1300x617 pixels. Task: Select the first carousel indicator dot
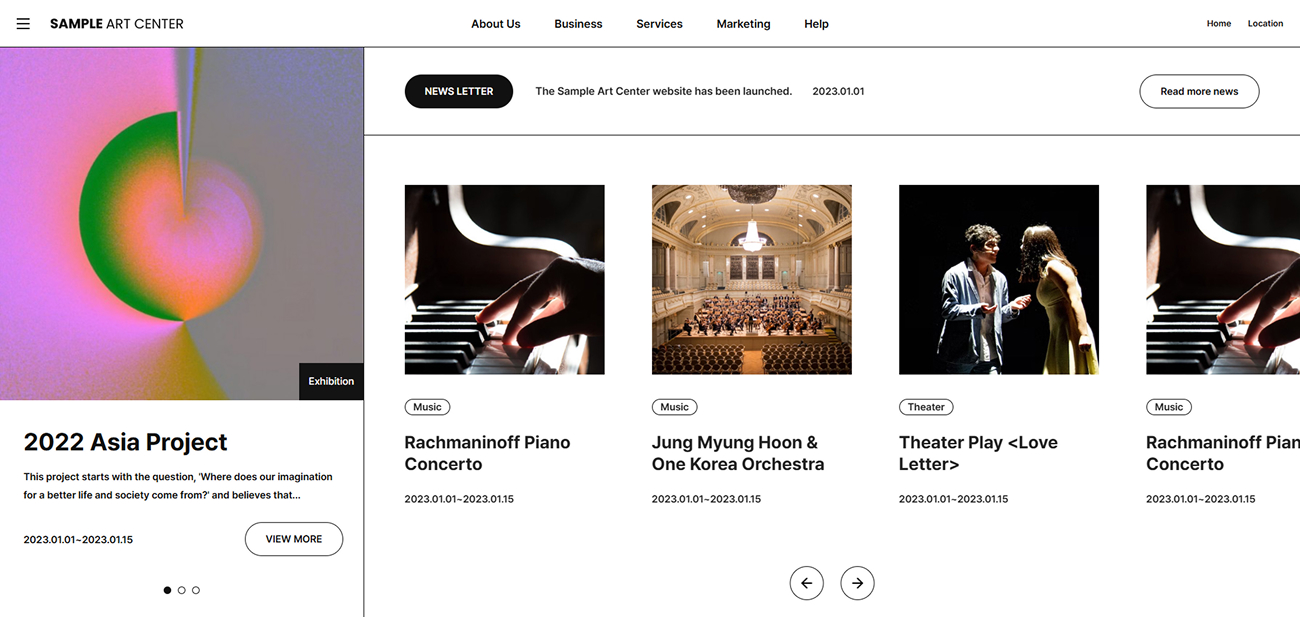click(x=167, y=590)
